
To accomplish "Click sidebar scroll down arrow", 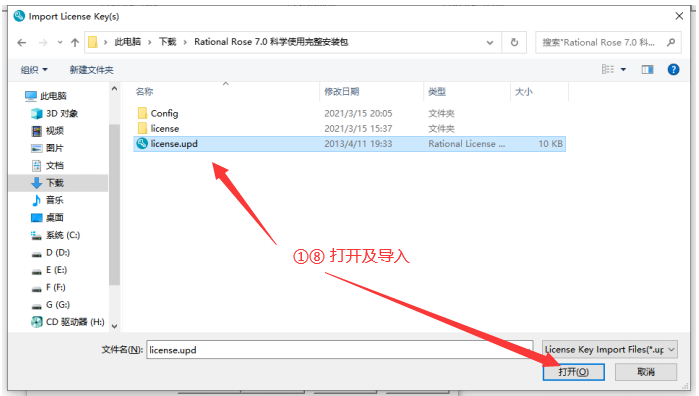I will click(x=114, y=326).
